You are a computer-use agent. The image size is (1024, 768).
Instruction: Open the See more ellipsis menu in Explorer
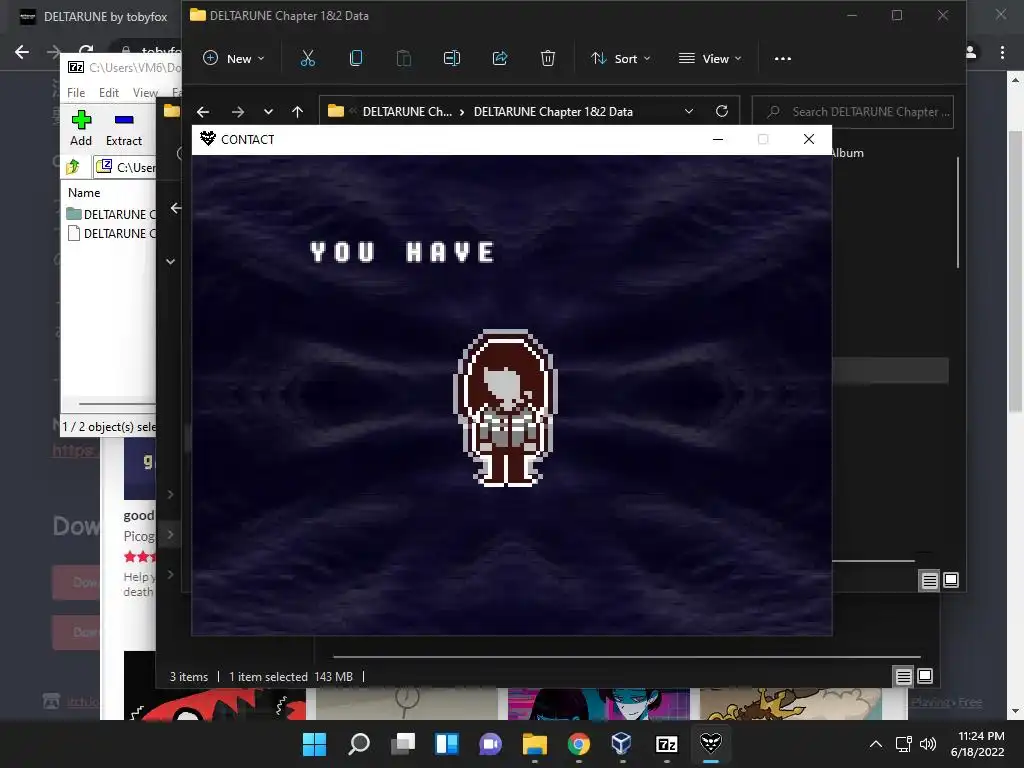782,59
